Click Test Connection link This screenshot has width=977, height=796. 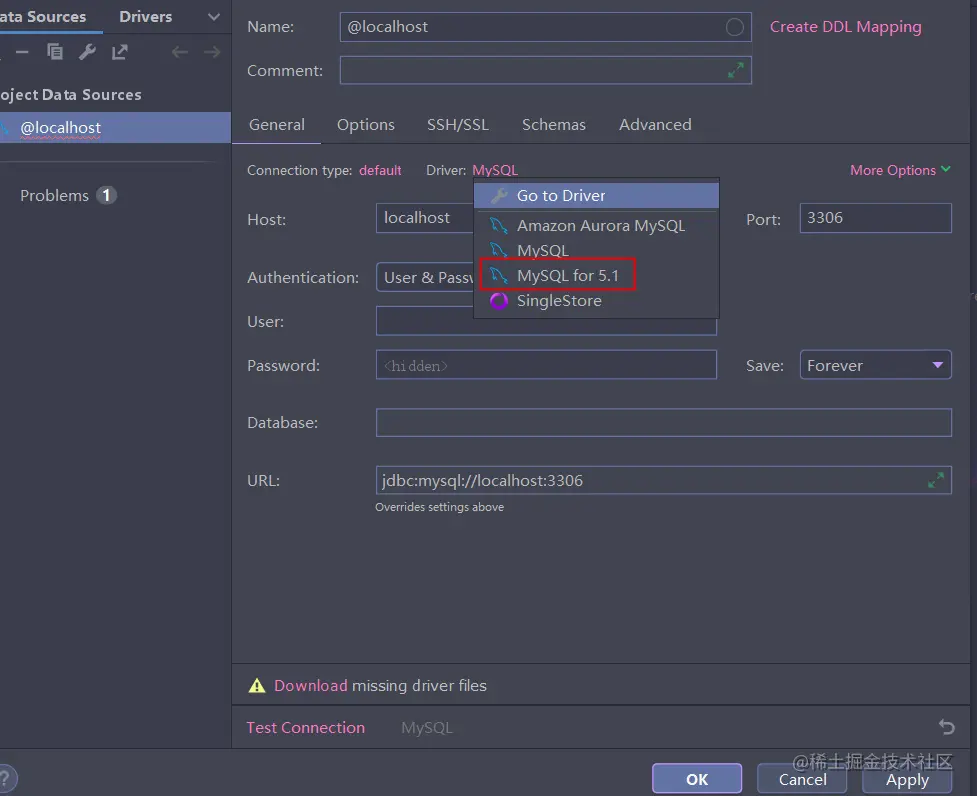[x=305, y=727]
